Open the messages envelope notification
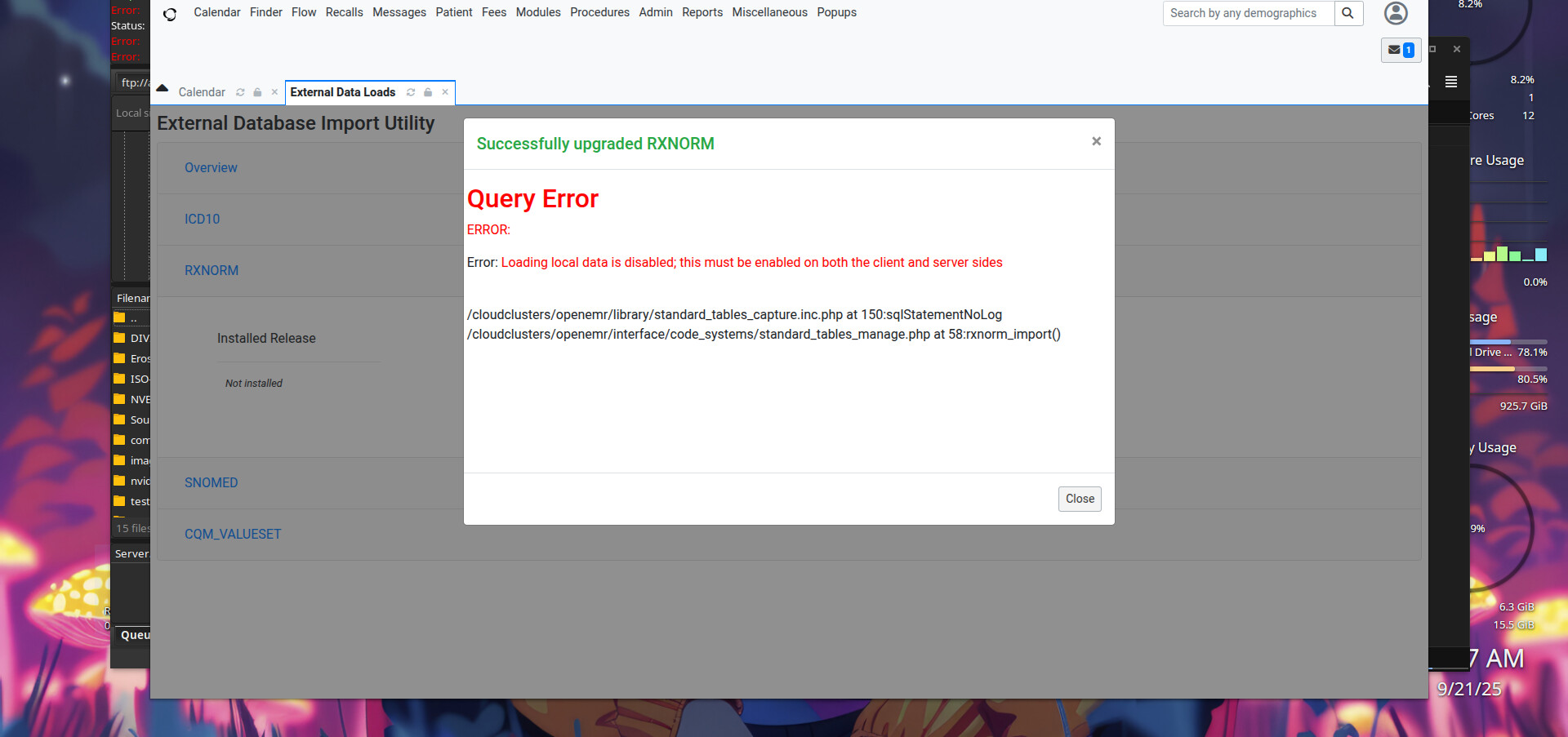 1401,50
